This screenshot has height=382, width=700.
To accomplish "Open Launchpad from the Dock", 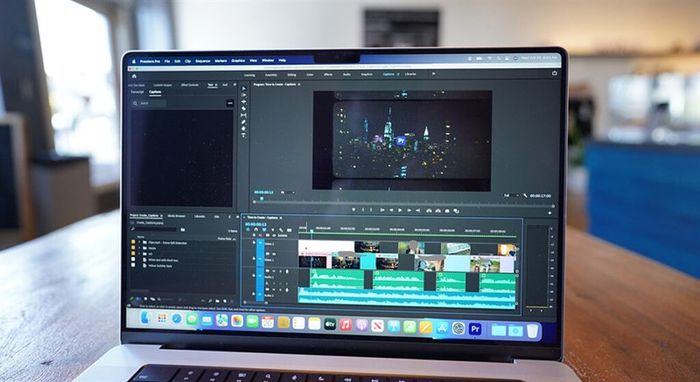I will [162, 318].
